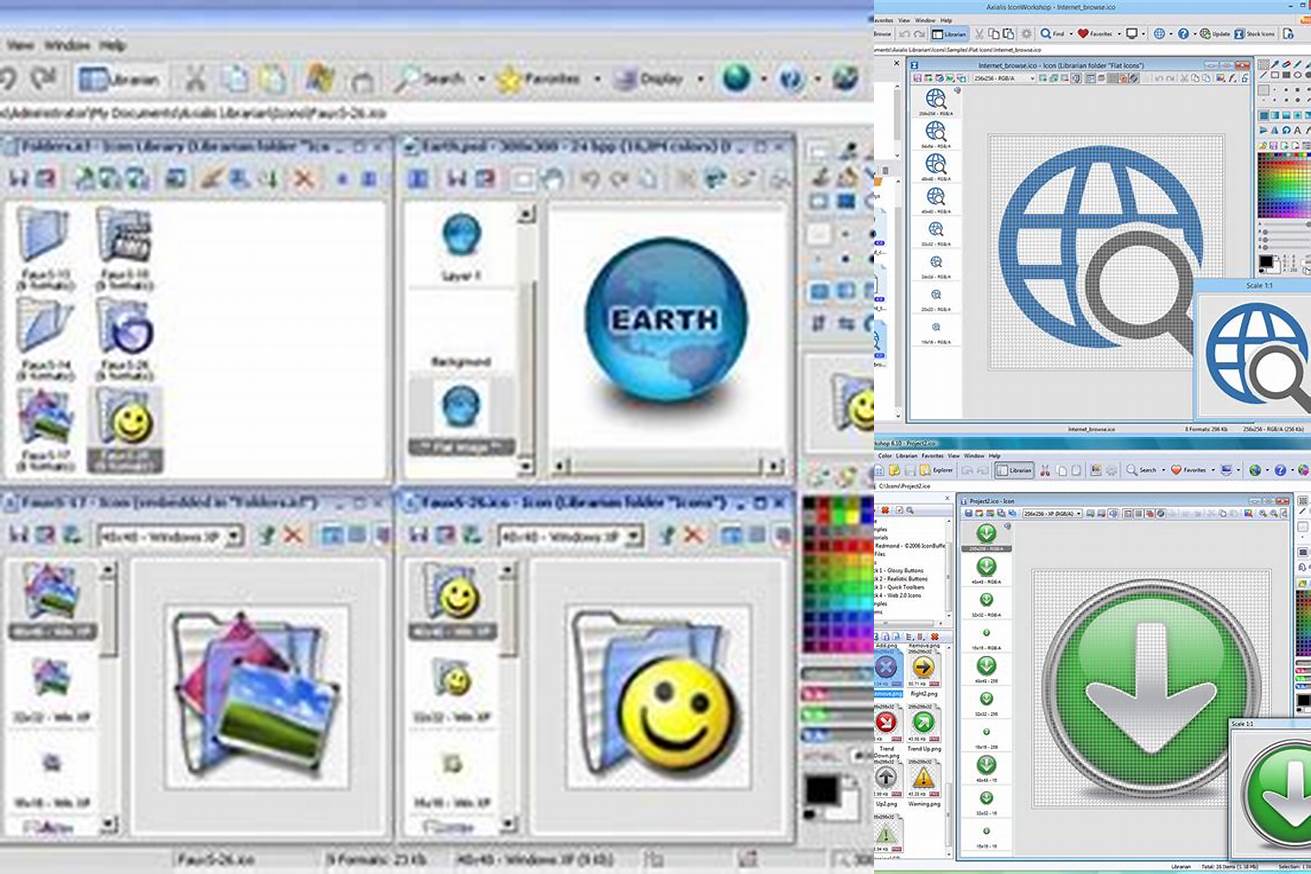Image resolution: width=1311 pixels, height=874 pixels.
Task: Select the Layer 1 globe thumbnail in Earth.psd
Action: 461,236
